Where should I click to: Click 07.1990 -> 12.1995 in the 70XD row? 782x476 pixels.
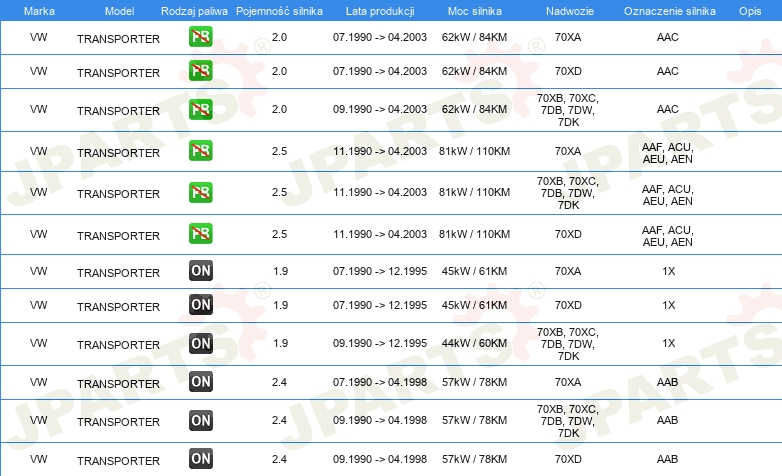point(380,305)
